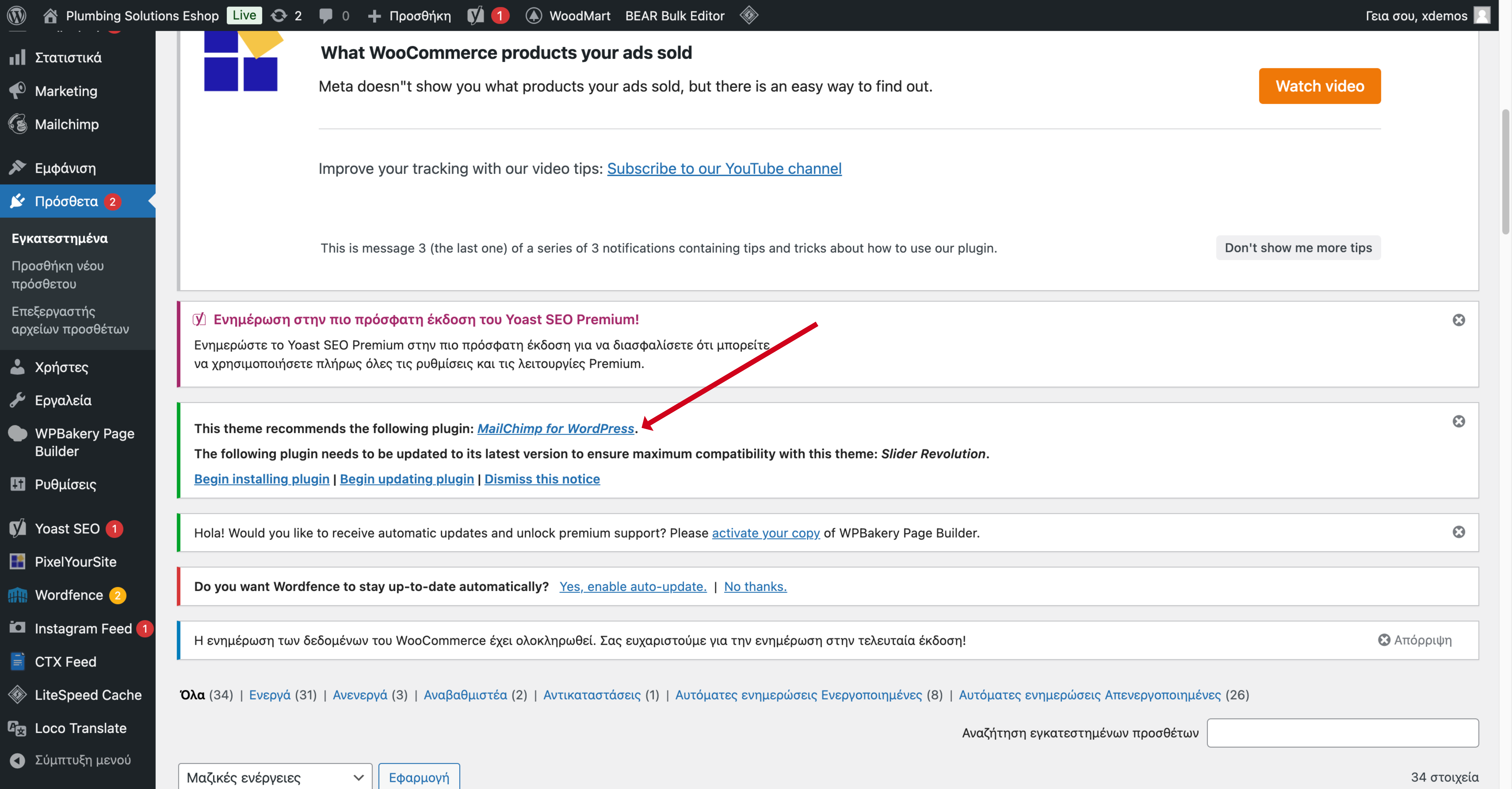Dismiss the MailChimp theme recommendation notice

click(x=1459, y=421)
